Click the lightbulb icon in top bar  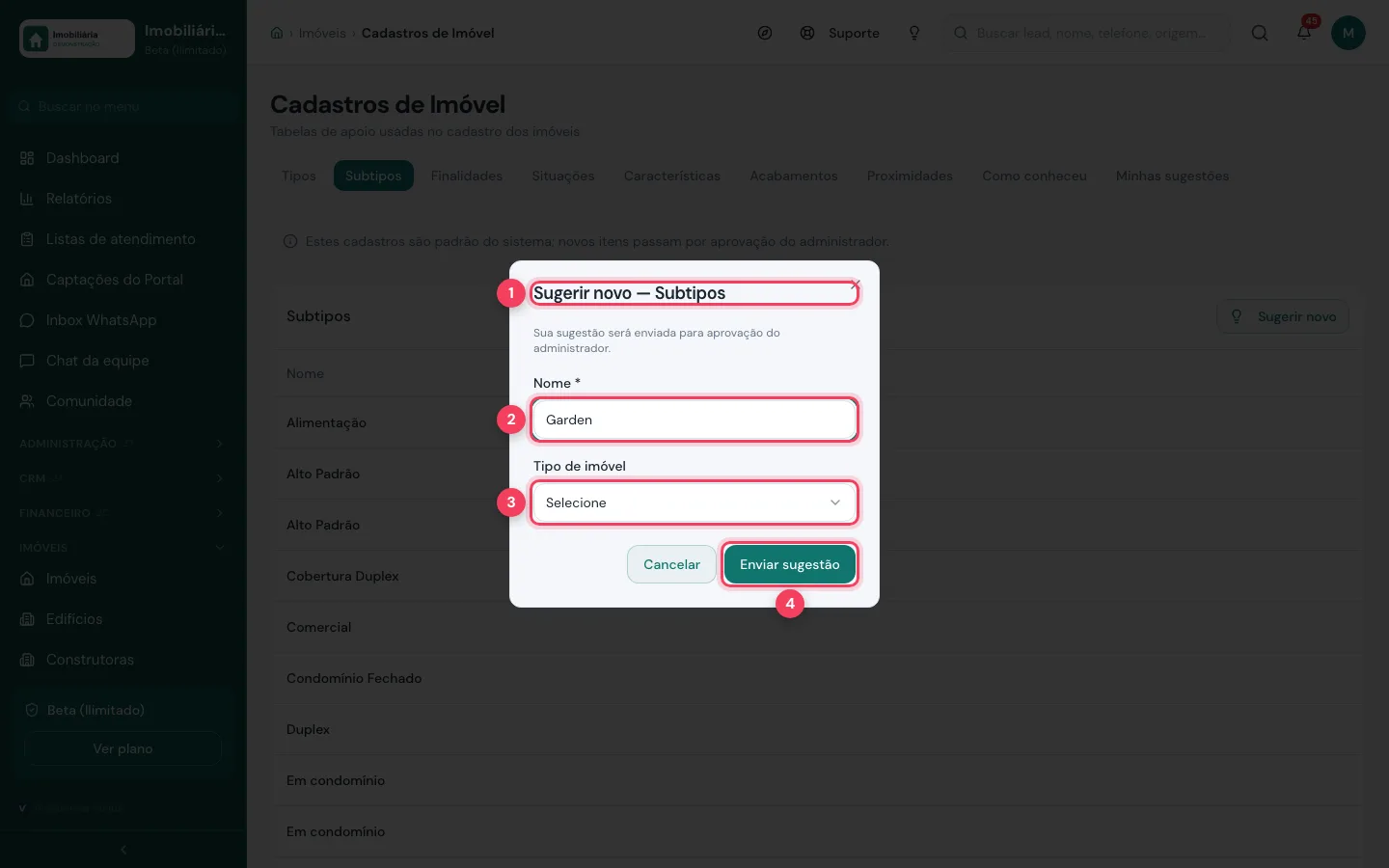(x=914, y=33)
